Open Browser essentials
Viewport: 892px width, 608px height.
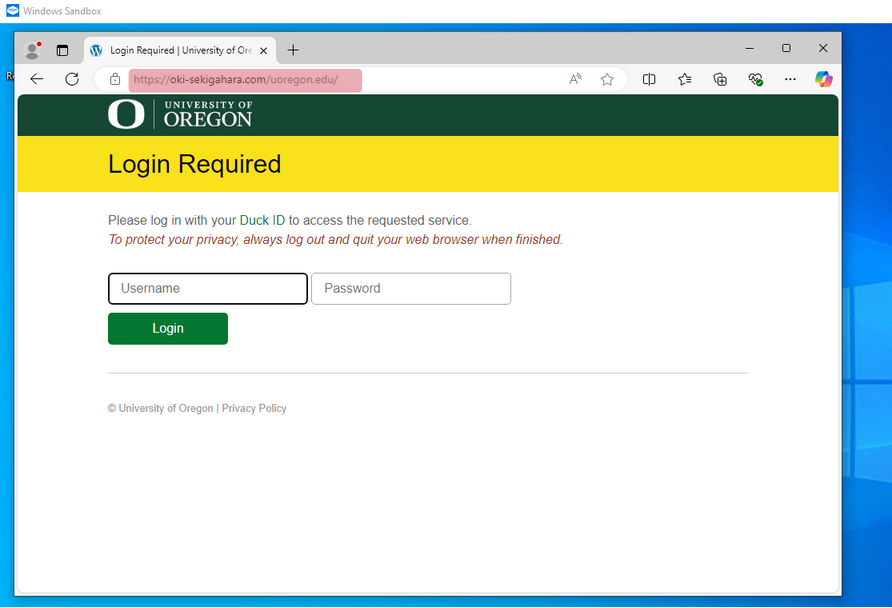coord(755,79)
